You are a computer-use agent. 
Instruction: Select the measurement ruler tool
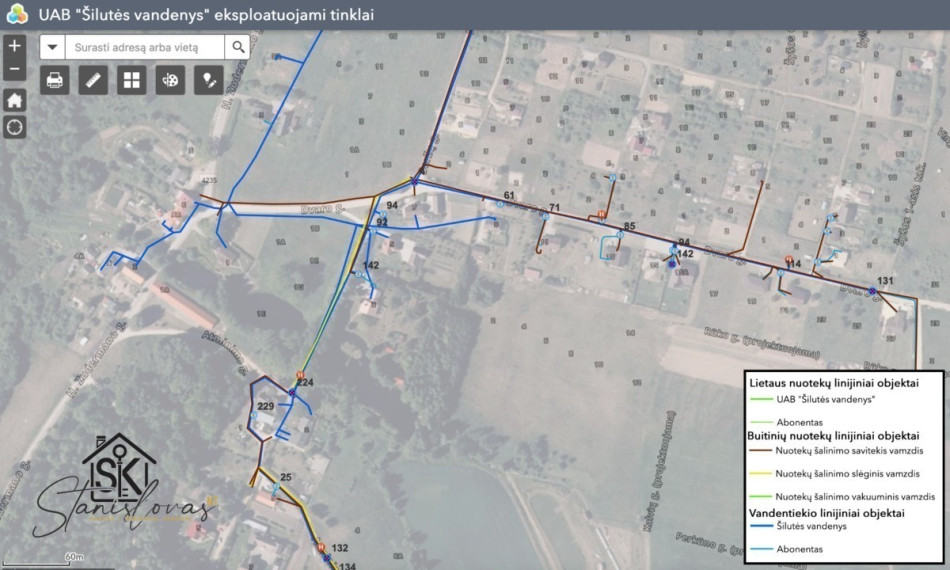tap(93, 80)
